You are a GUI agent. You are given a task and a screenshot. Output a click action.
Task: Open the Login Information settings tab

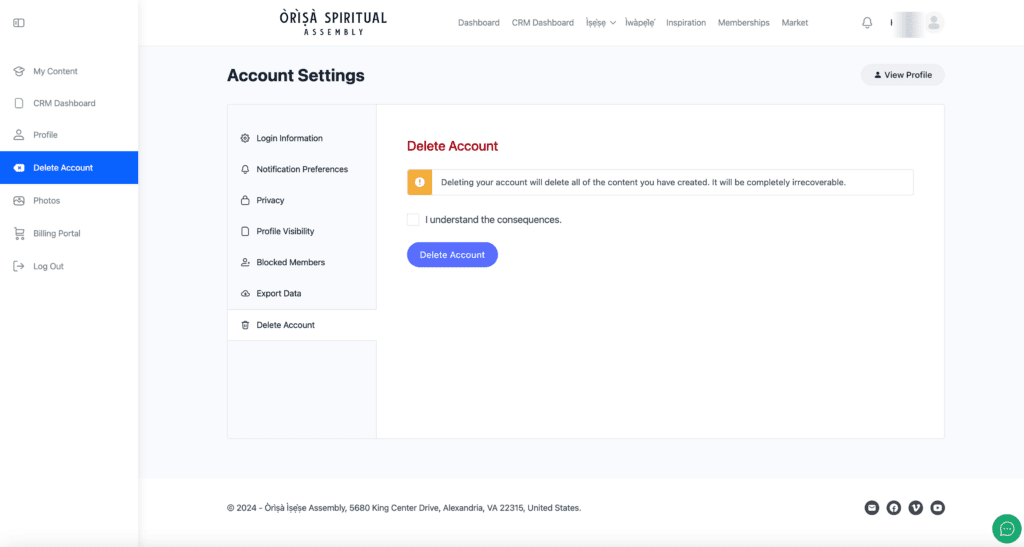[289, 138]
